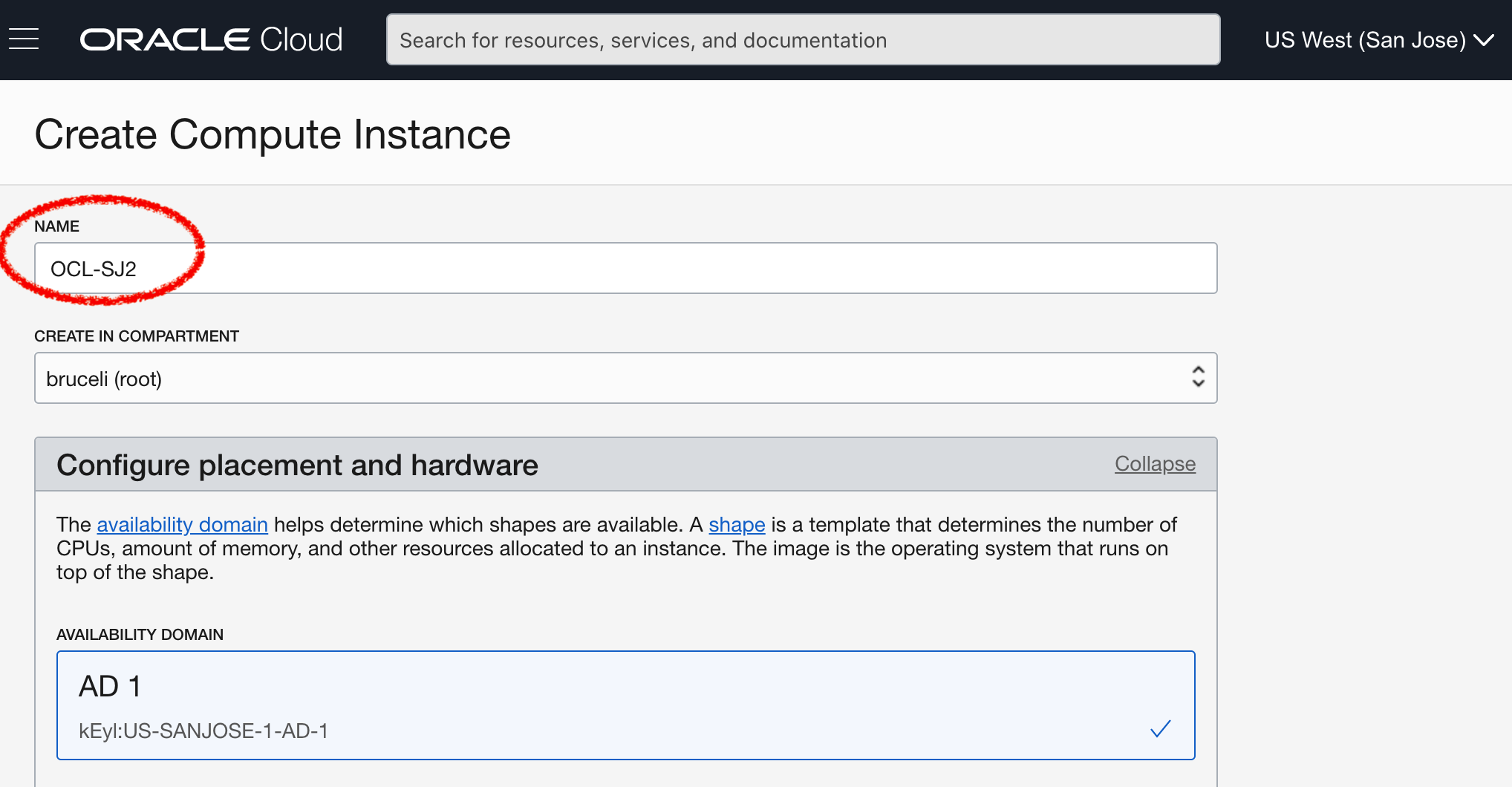The width and height of the screenshot is (1512, 787).
Task: Open the availability domain link
Action: (x=182, y=524)
